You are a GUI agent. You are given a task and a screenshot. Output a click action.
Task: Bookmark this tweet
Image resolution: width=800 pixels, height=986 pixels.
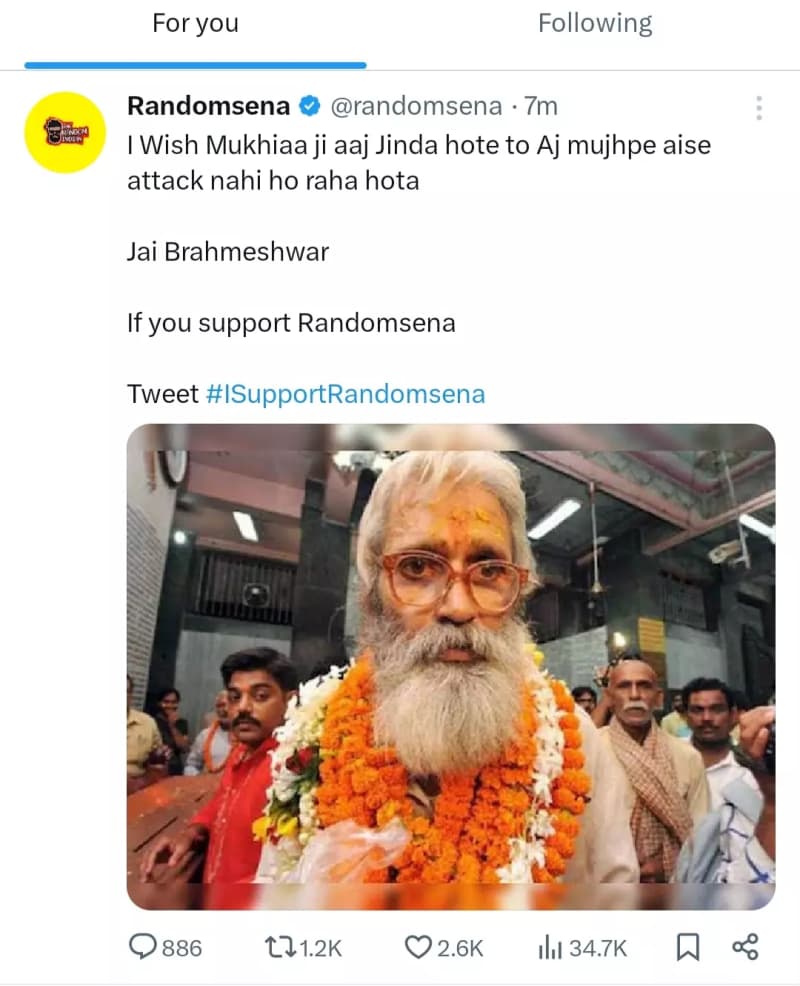[x=688, y=946]
